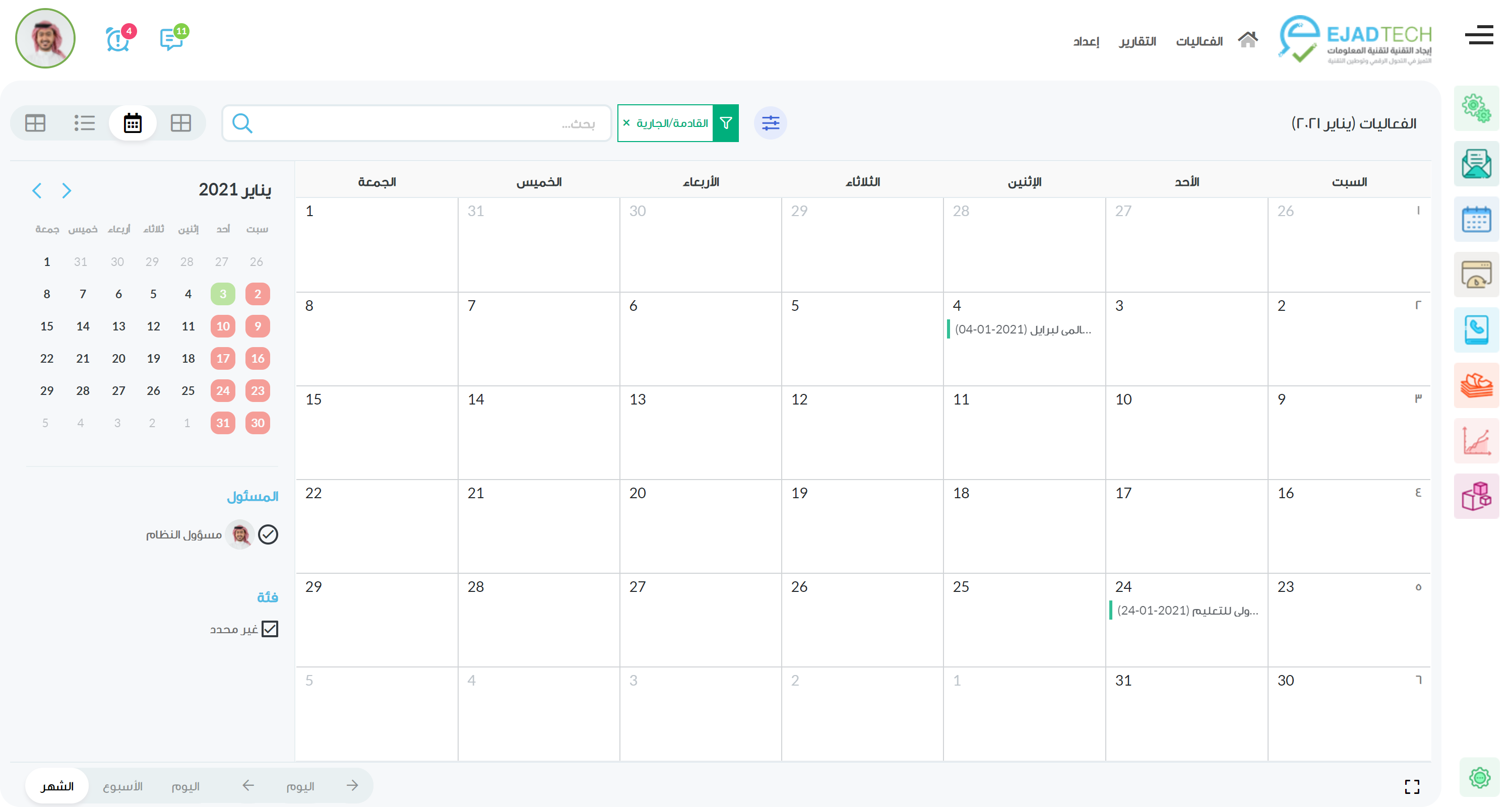
Task: Uncheck the غير محدد category checkbox
Action: click(270, 629)
